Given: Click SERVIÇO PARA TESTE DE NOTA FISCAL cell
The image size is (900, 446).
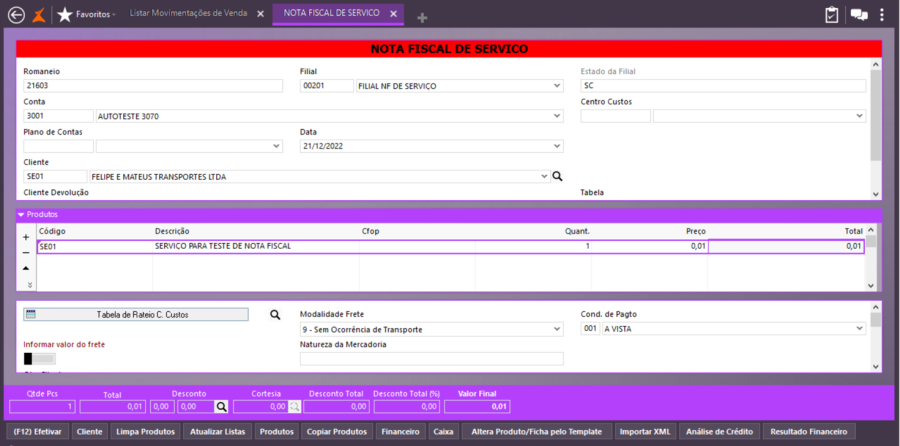Looking at the screenshot, I should (x=255, y=246).
